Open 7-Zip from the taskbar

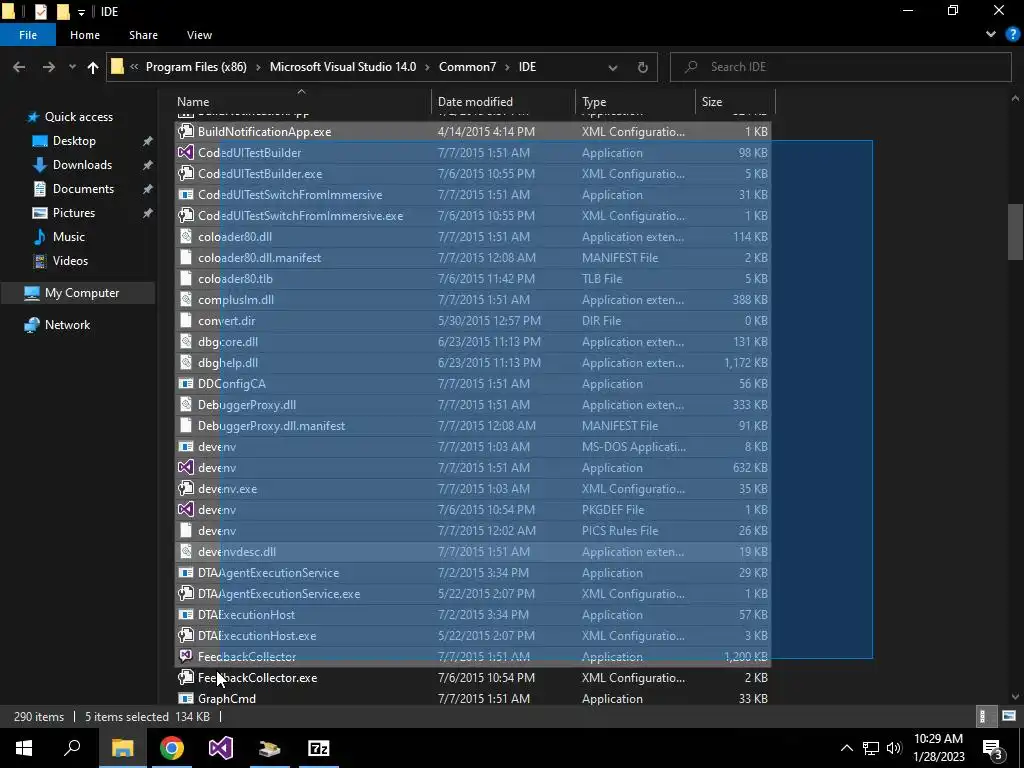(x=319, y=748)
